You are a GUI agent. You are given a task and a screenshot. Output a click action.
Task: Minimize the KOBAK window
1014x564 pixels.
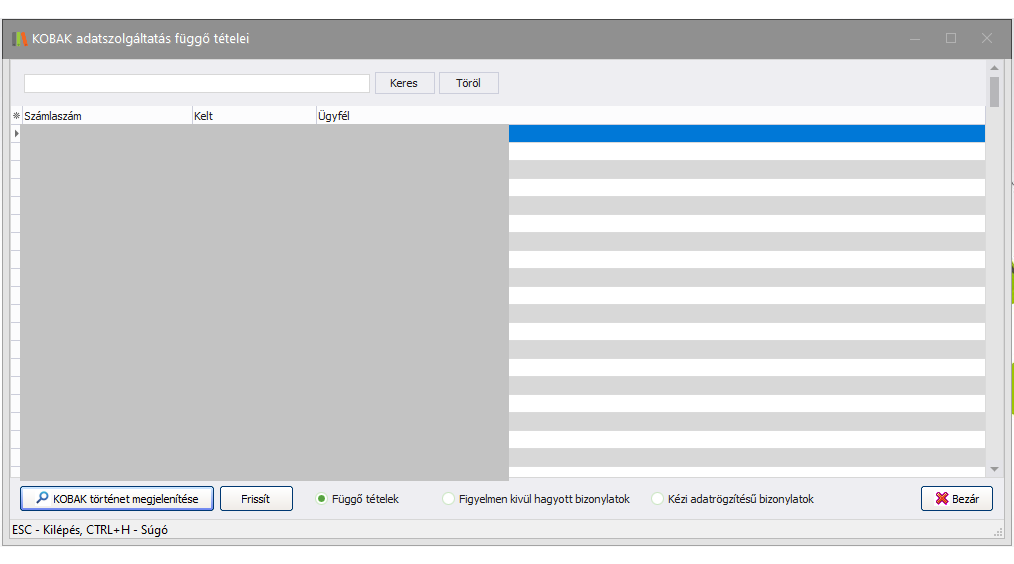pyautogui.click(x=914, y=39)
